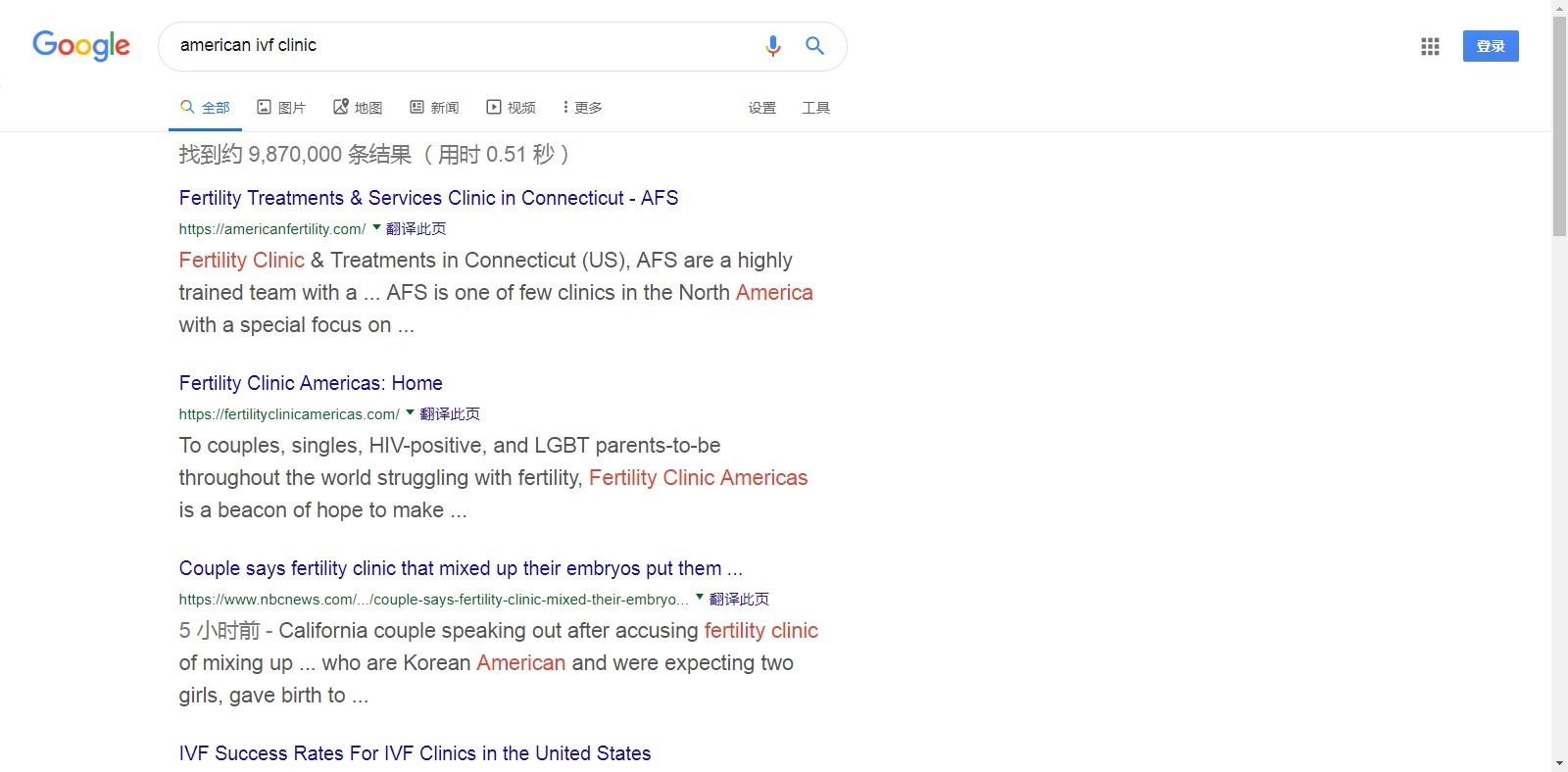Expand dropdown arrow beside nbcnews.com URL
The image size is (1568, 772).
pyautogui.click(x=700, y=597)
